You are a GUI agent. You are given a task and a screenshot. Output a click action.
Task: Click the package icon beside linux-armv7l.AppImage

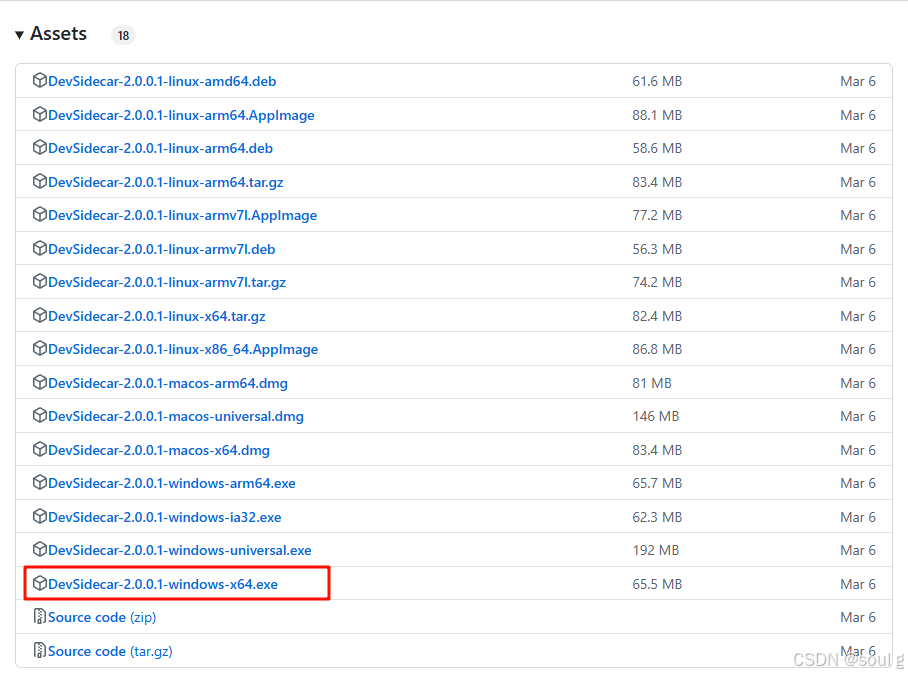pyautogui.click(x=39, y=215)
